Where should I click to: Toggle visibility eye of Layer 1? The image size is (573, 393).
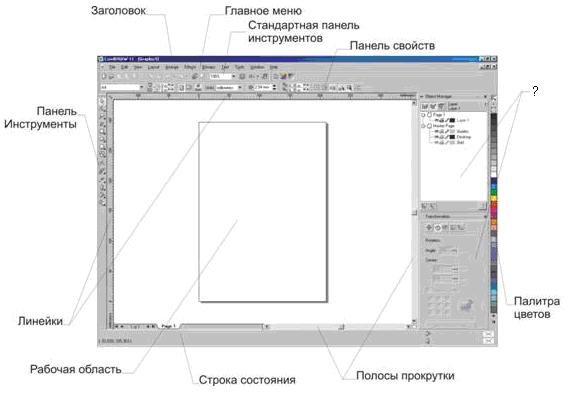point(436,120)
